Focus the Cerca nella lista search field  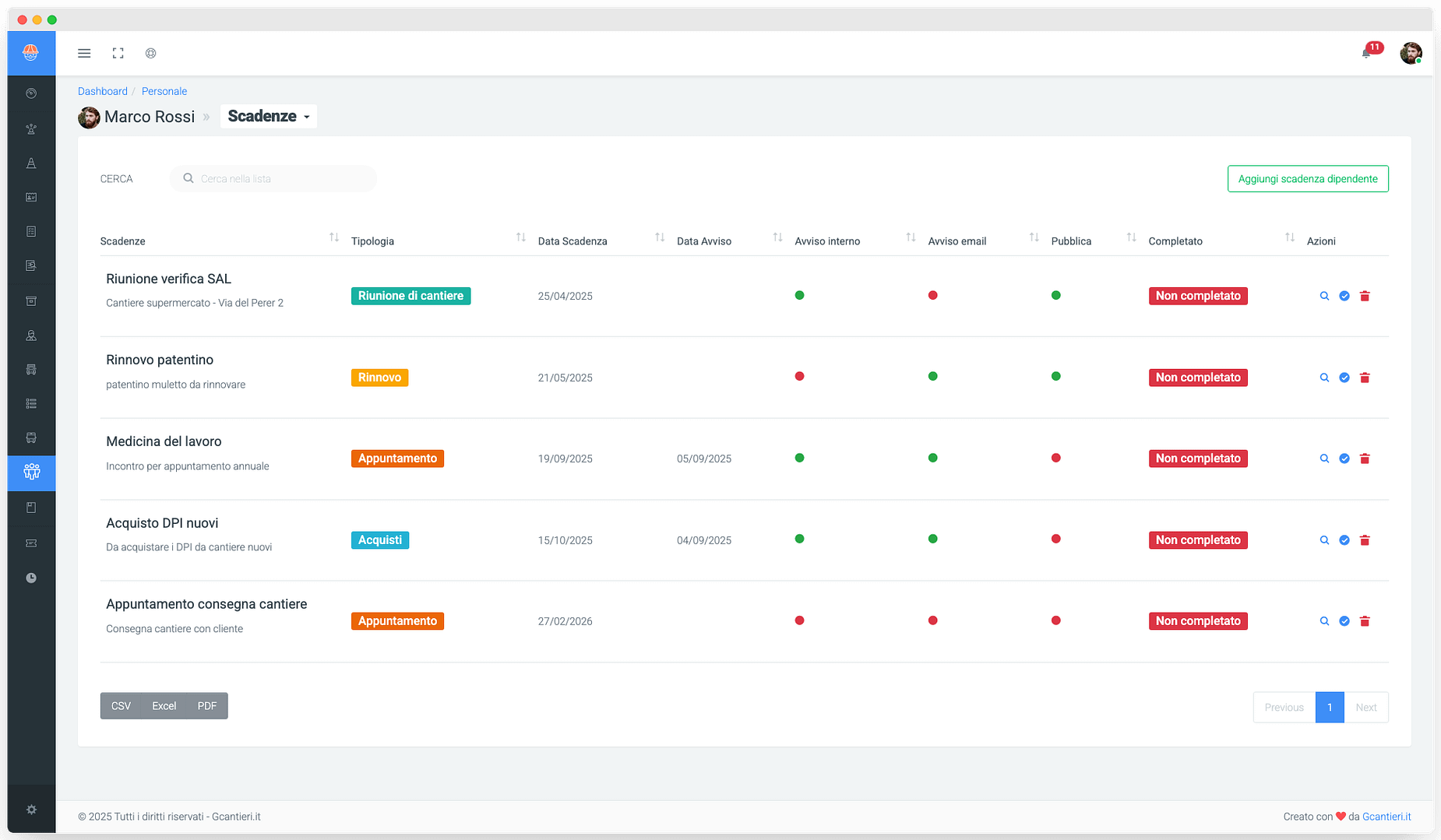tap(273, 178)
